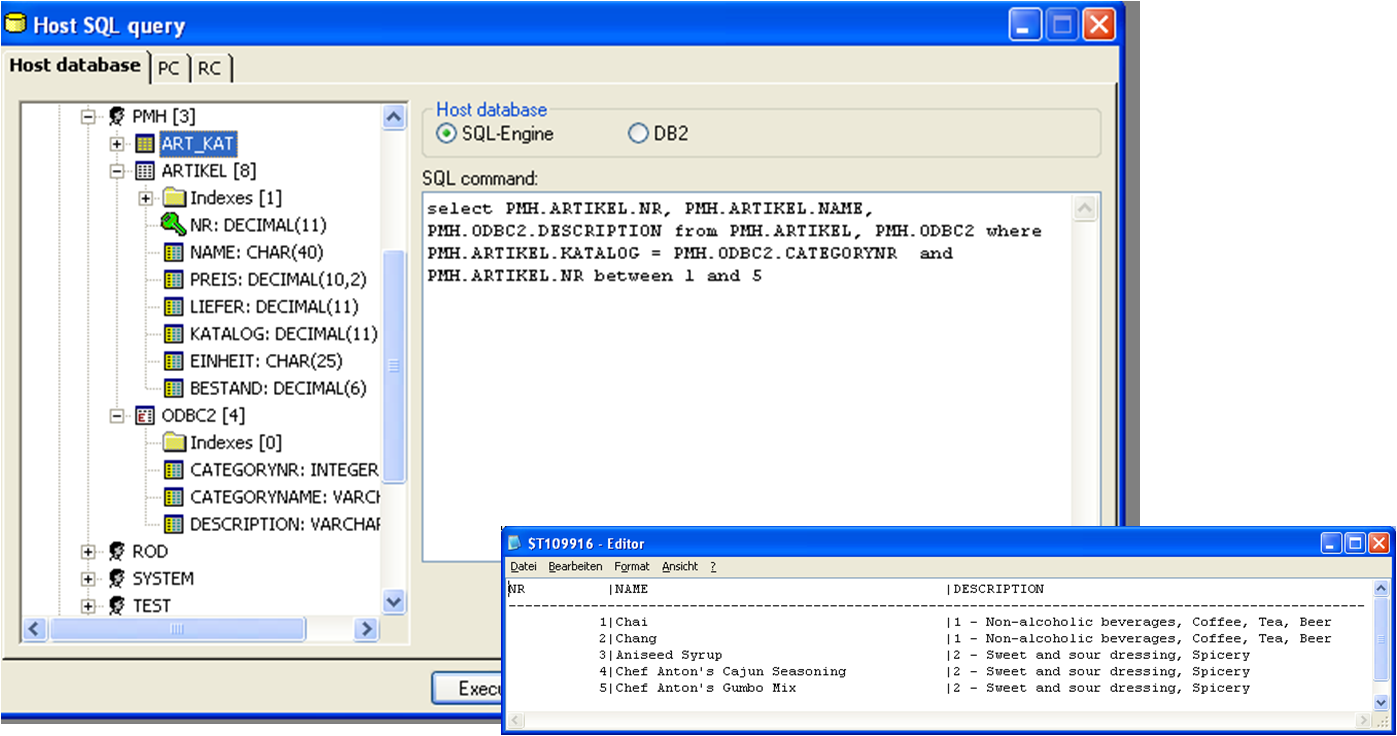
Task: Click the column icon beside CATEGORYNAME
Action: [173, 496]
